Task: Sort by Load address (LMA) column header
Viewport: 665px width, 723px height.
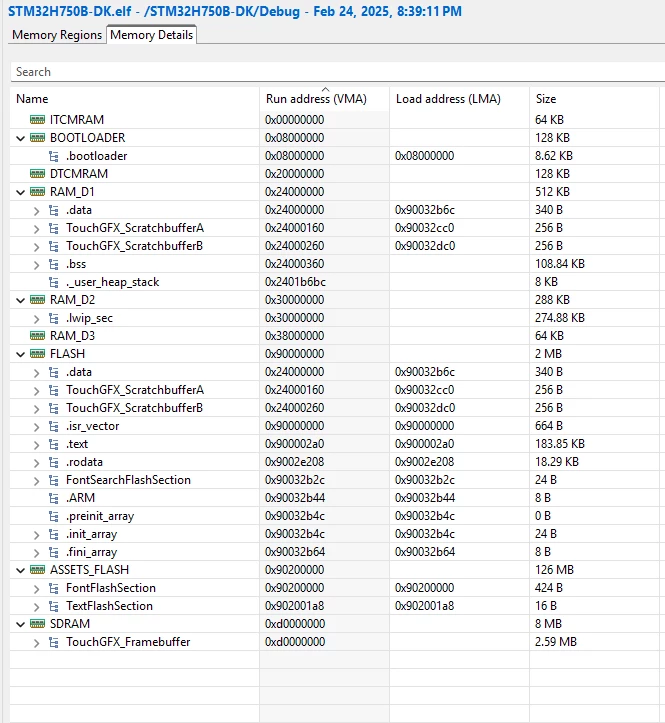Action: [x=448, y=99]
